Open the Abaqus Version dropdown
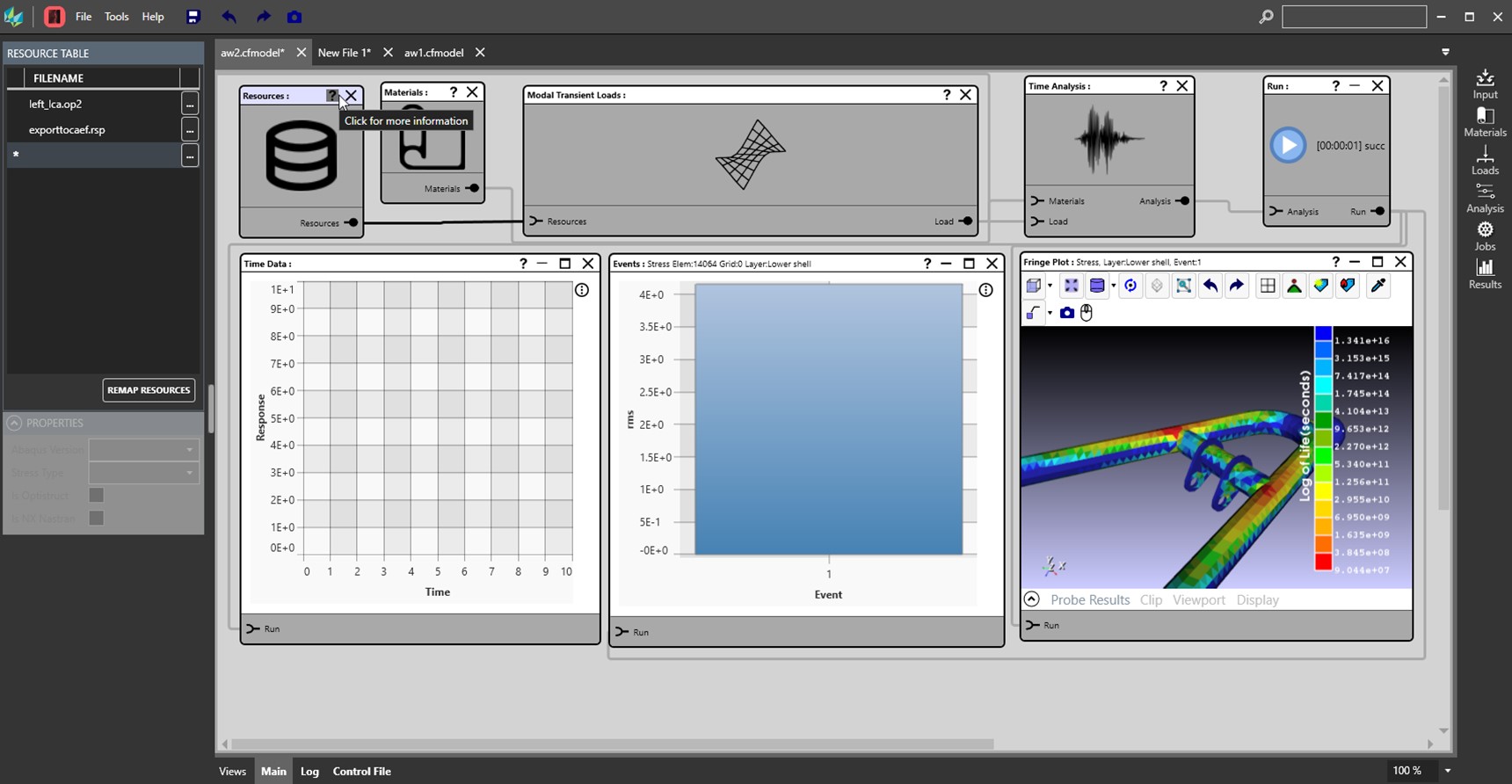 coord(143,450)
